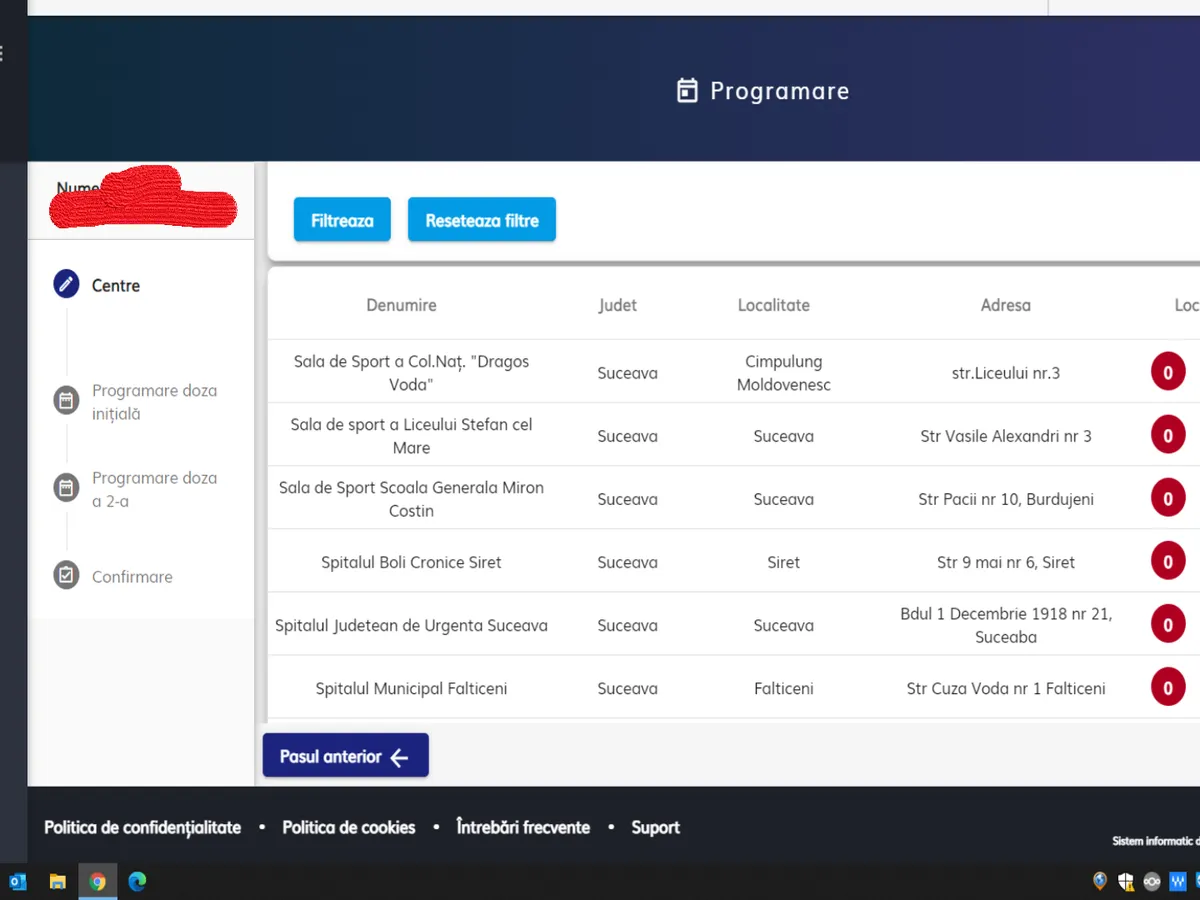The image size is (1200, 900).
Task: Open File Explorer from the taskbar
Action: [58, 881]
